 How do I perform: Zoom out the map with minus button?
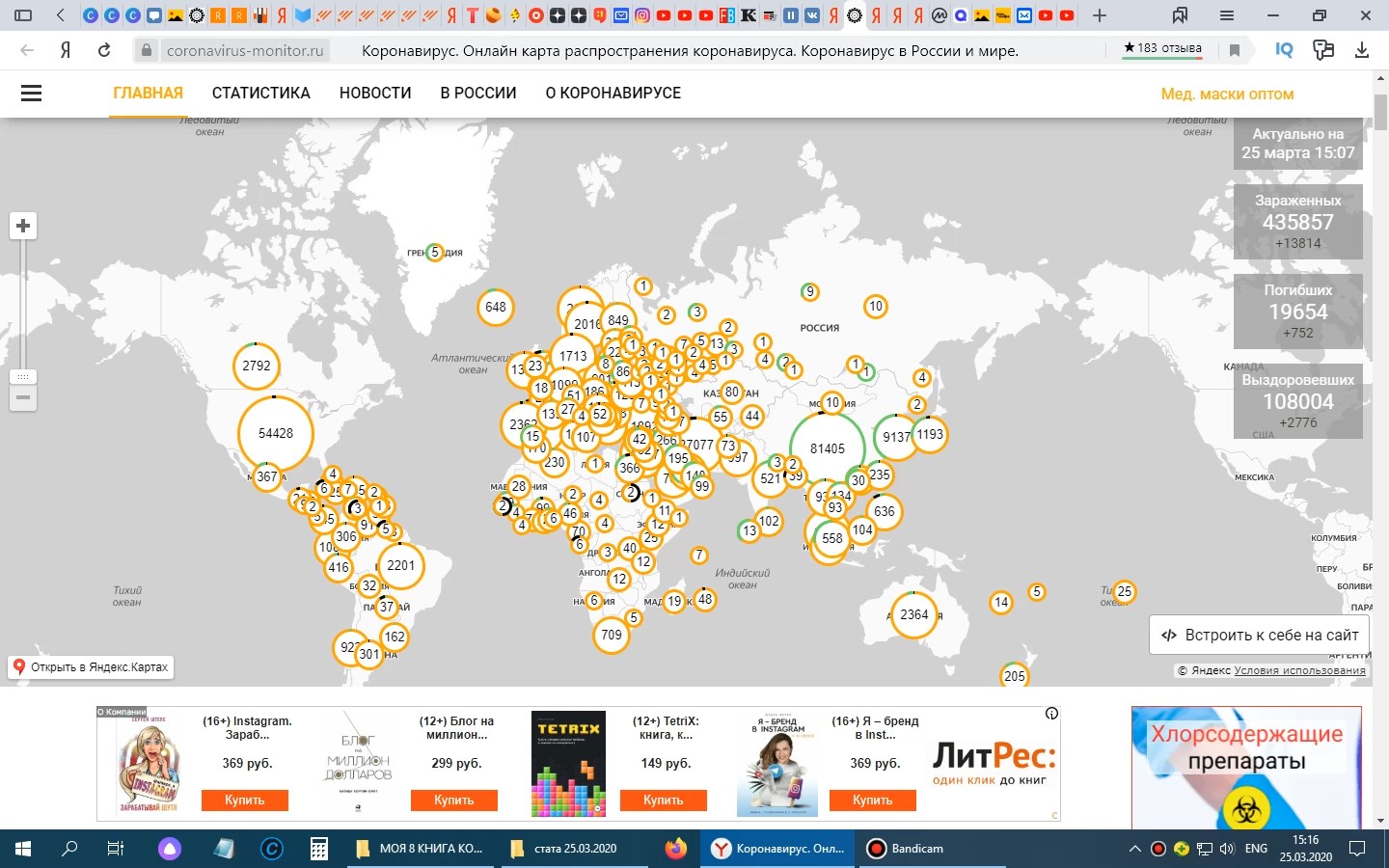23,397
